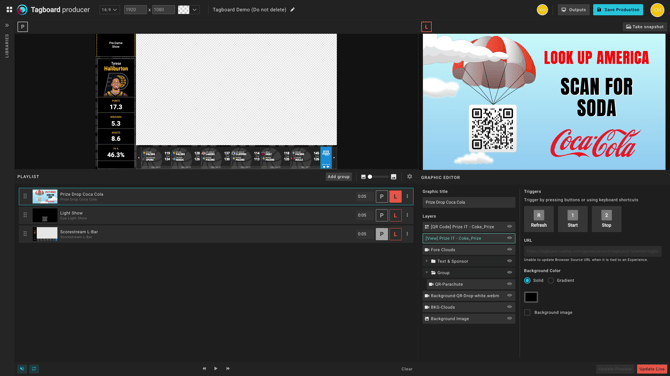The width and height of the screenshot is (670, 376).
Task: Toggle preview P for Prize Drop Coca Cola
Action: click(382, 197)
